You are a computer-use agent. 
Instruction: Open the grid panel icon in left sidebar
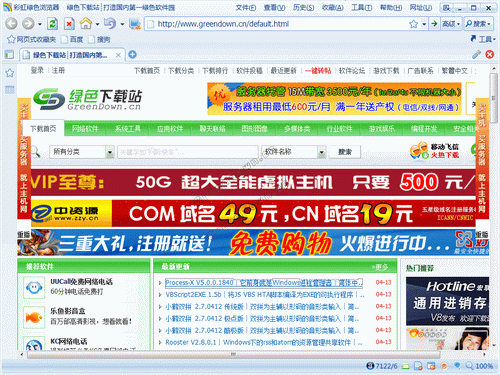(x=9, y=89)
